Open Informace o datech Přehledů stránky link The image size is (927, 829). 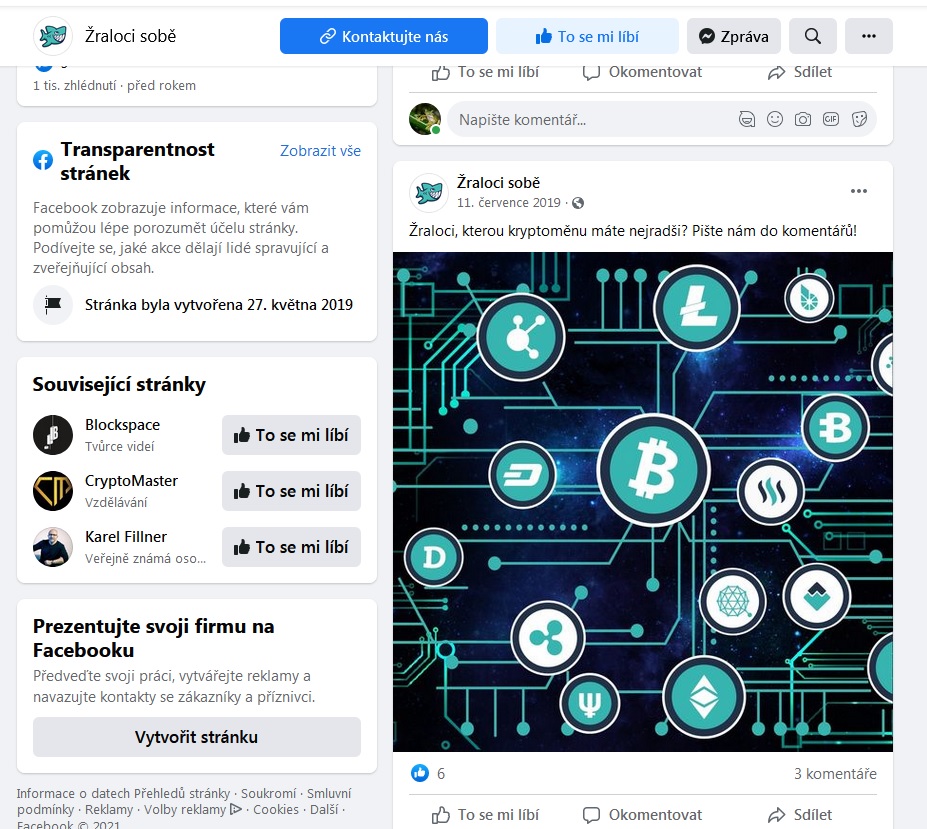click(x=123, y=794)
